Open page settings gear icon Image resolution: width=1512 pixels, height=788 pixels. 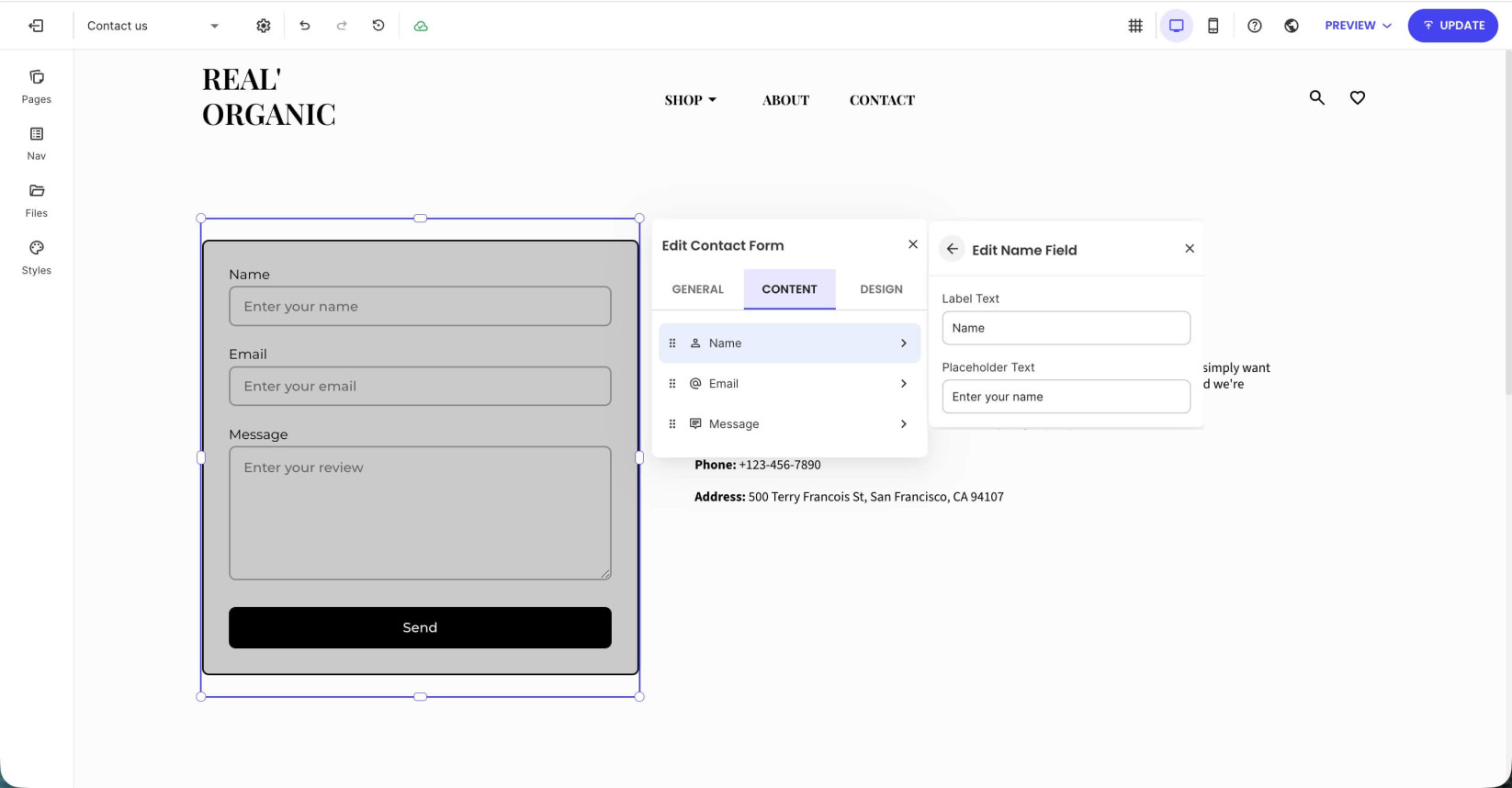point(264,26)
